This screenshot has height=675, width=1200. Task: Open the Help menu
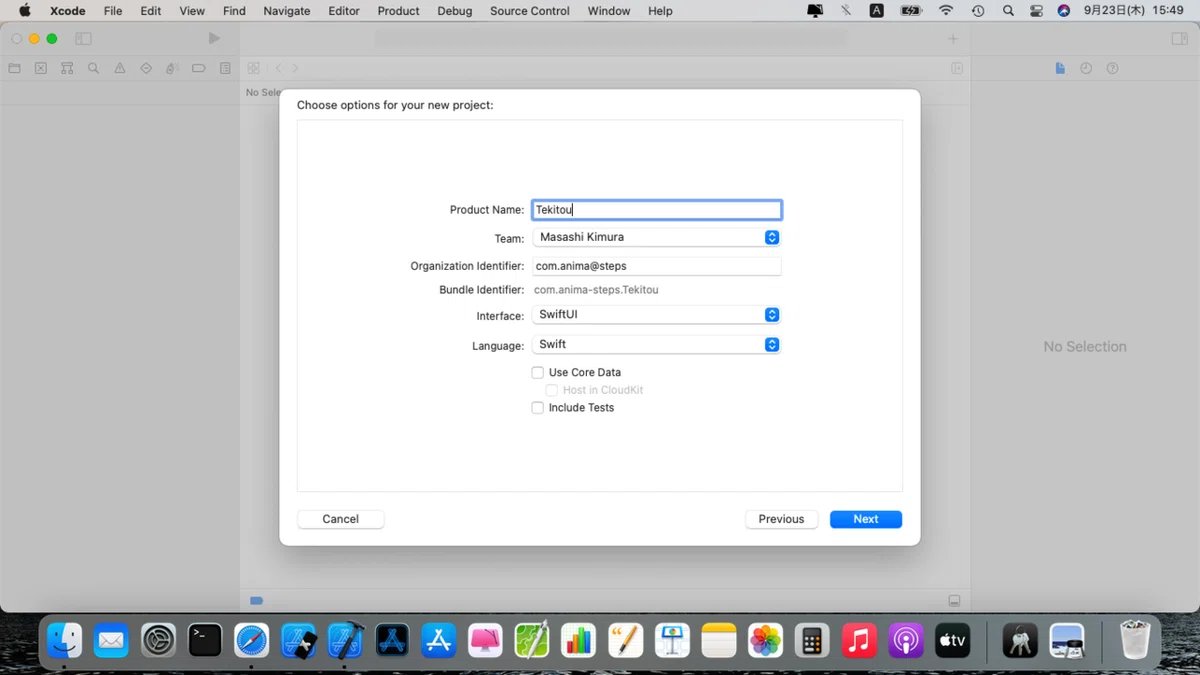point(660,11)
